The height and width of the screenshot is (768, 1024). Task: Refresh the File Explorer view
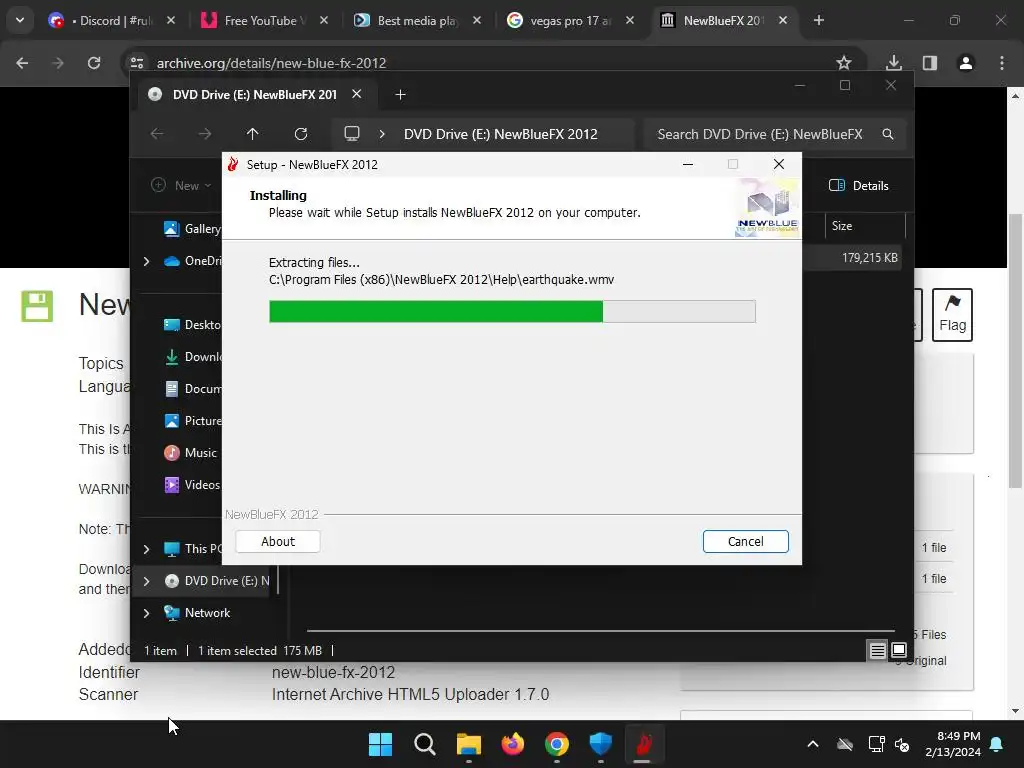300,134
